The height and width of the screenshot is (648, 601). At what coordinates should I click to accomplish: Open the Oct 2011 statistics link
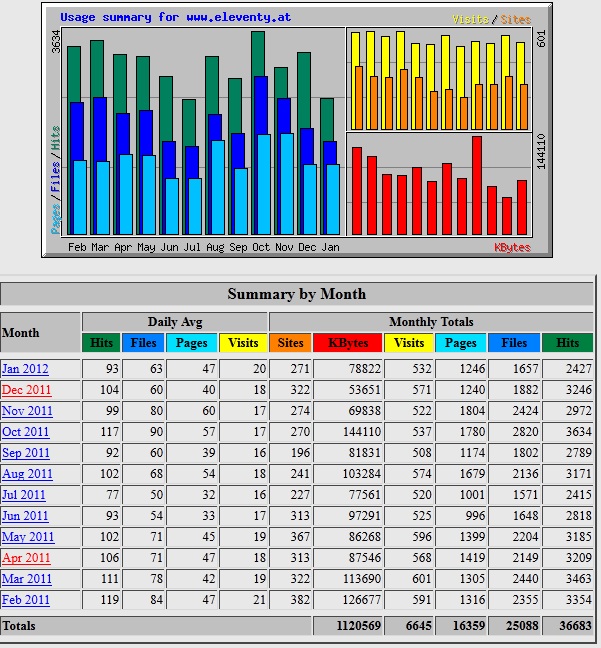[x=26, y=432]
